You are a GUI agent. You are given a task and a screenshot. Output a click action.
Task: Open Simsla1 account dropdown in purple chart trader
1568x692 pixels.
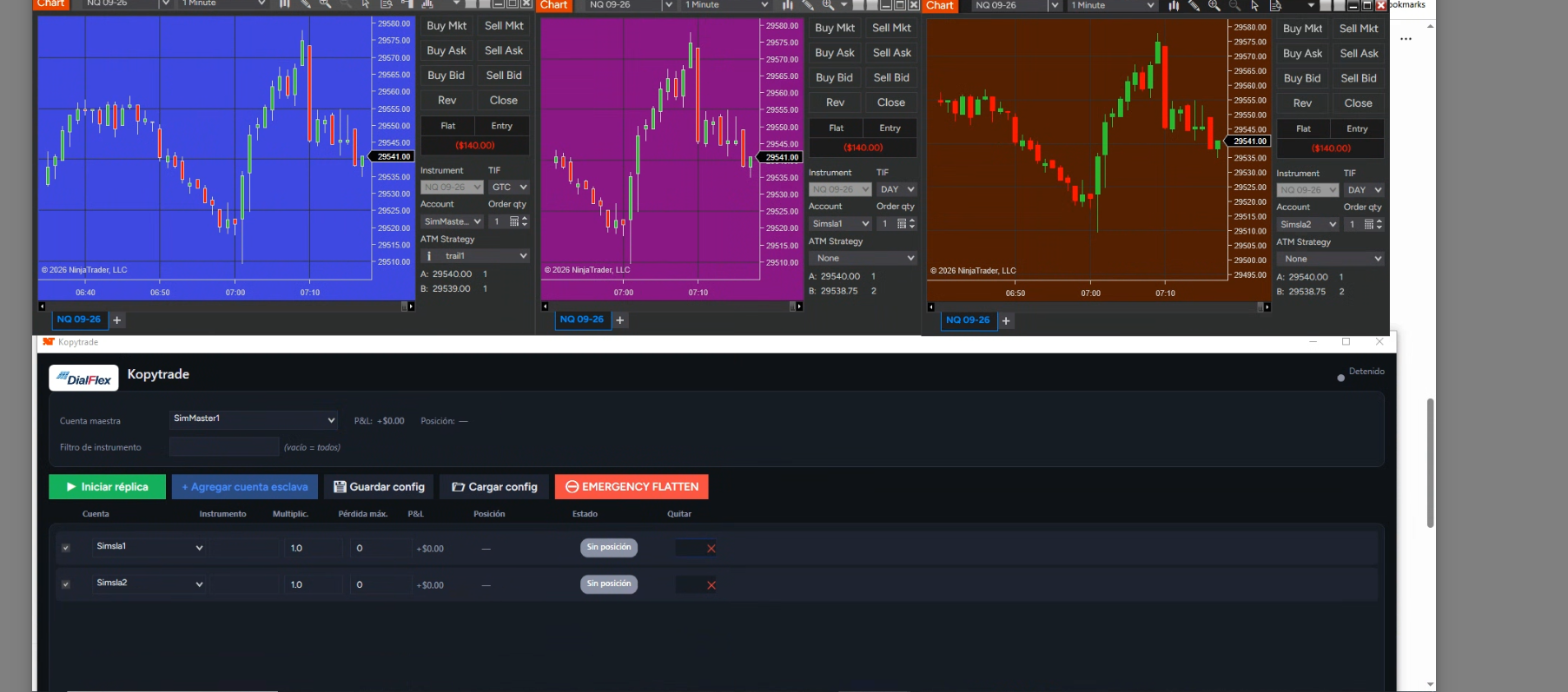[840, 224]
